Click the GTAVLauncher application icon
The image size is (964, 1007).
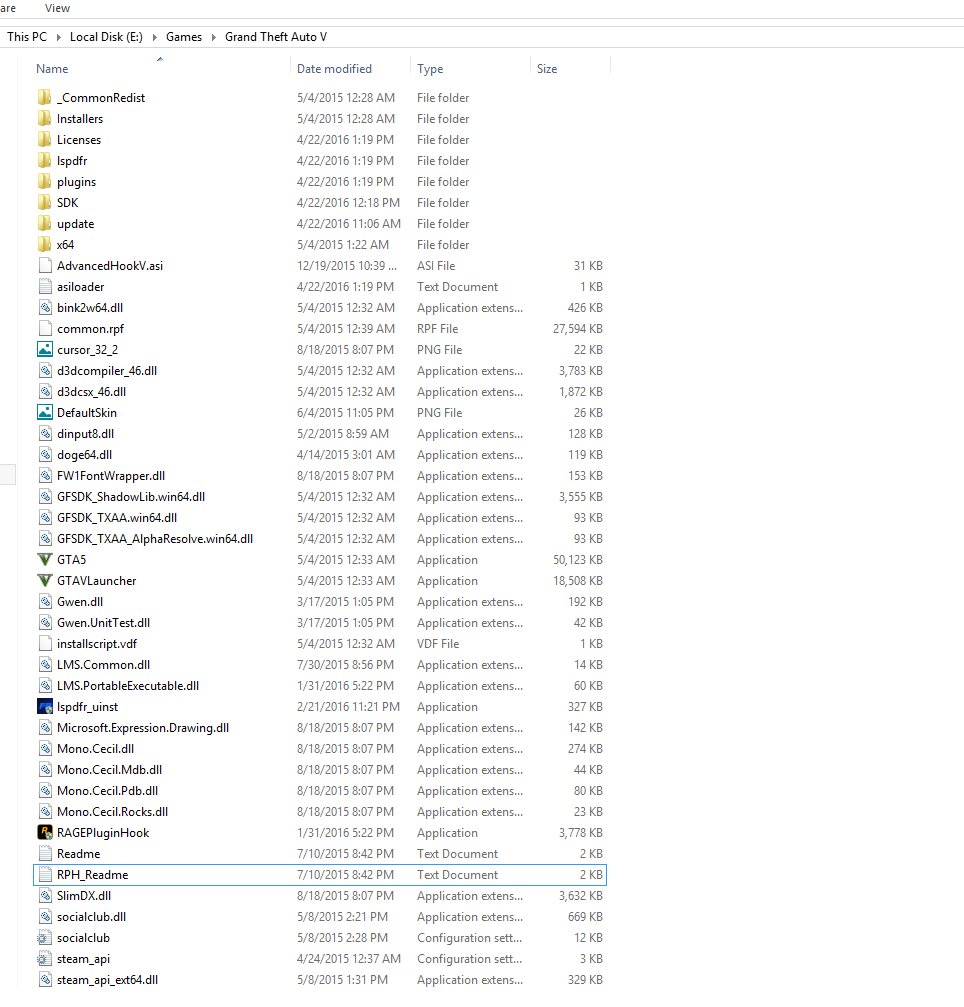[x=45, y=581]
